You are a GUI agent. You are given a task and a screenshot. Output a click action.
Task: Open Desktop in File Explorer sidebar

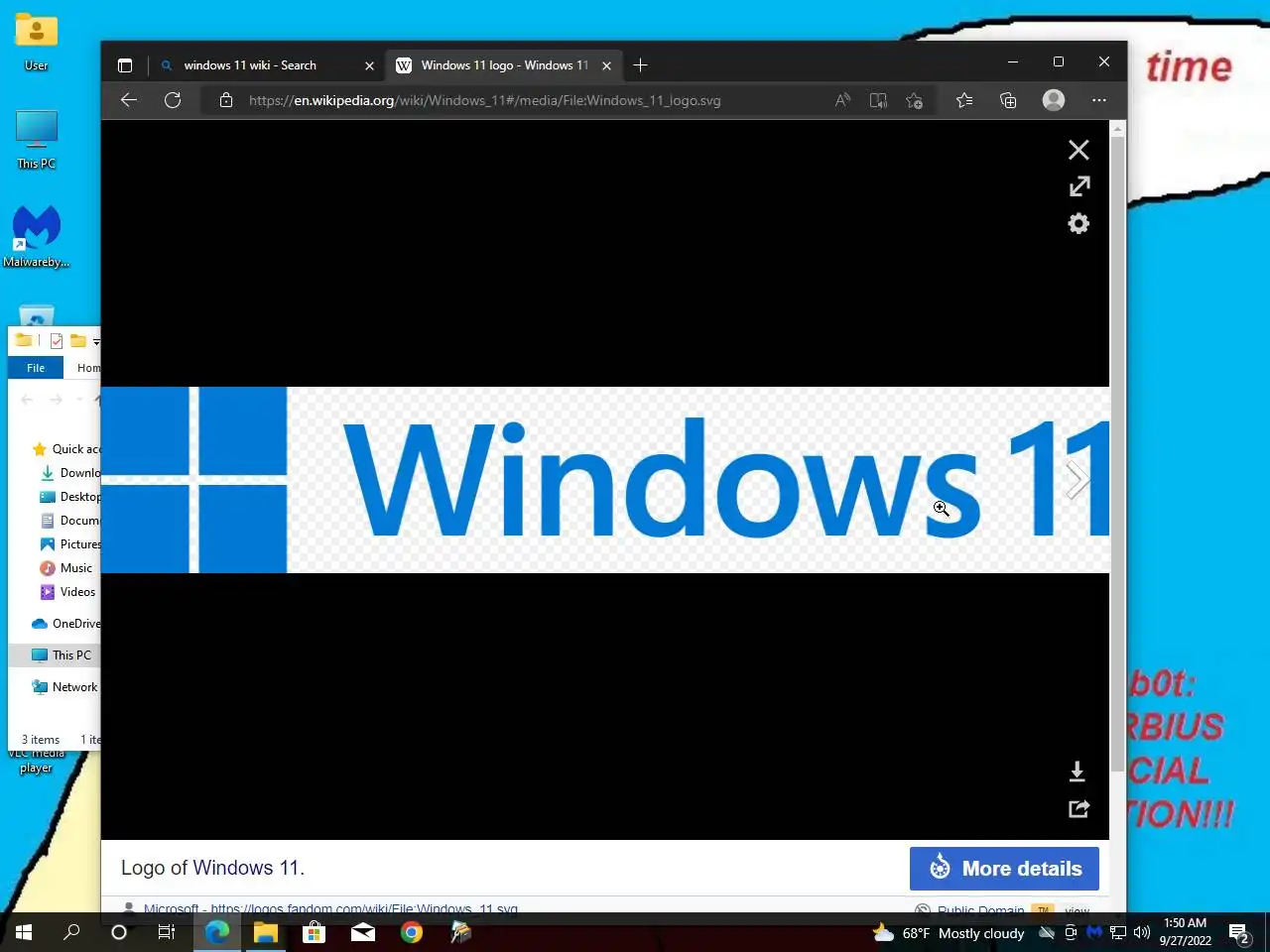point(69,497)
